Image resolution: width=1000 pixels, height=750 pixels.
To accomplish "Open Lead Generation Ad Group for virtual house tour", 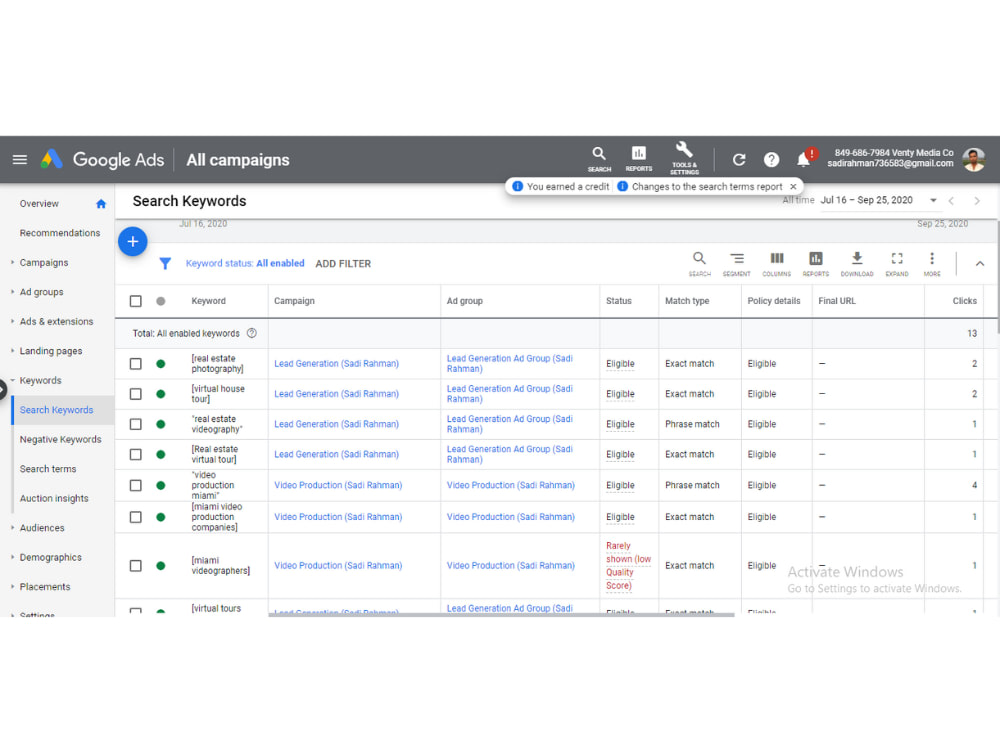I will [x=510, y=394].
